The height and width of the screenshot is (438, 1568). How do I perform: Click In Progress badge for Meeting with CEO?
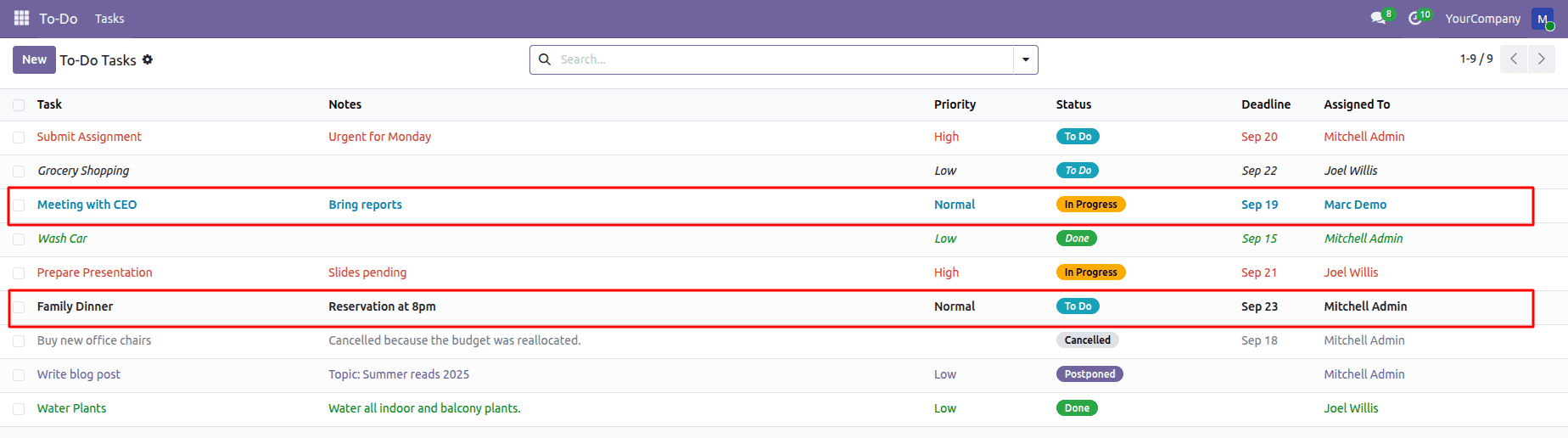coord(1090,205)
